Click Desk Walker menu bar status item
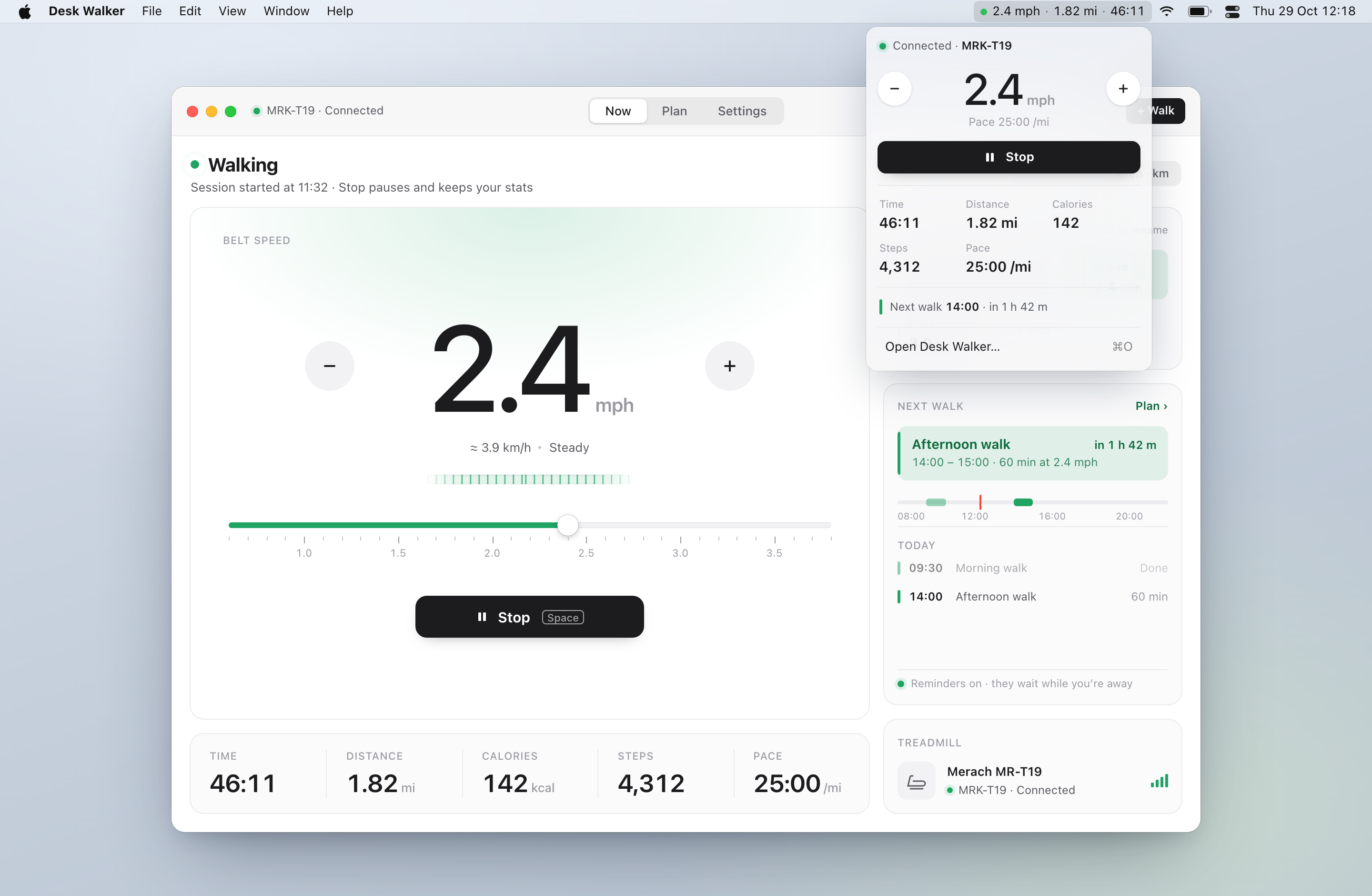This screenshot has height=896, width=1372. (x=1062, y=11)
